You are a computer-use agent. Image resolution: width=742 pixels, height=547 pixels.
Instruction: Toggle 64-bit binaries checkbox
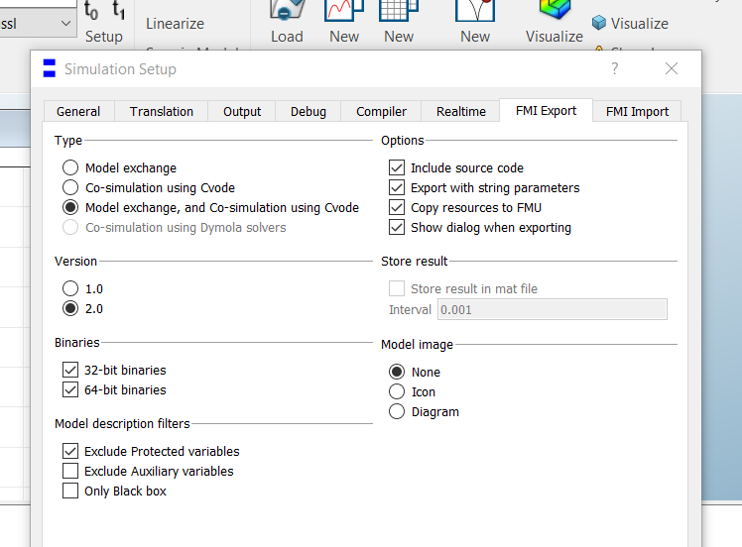coord(70,390)
